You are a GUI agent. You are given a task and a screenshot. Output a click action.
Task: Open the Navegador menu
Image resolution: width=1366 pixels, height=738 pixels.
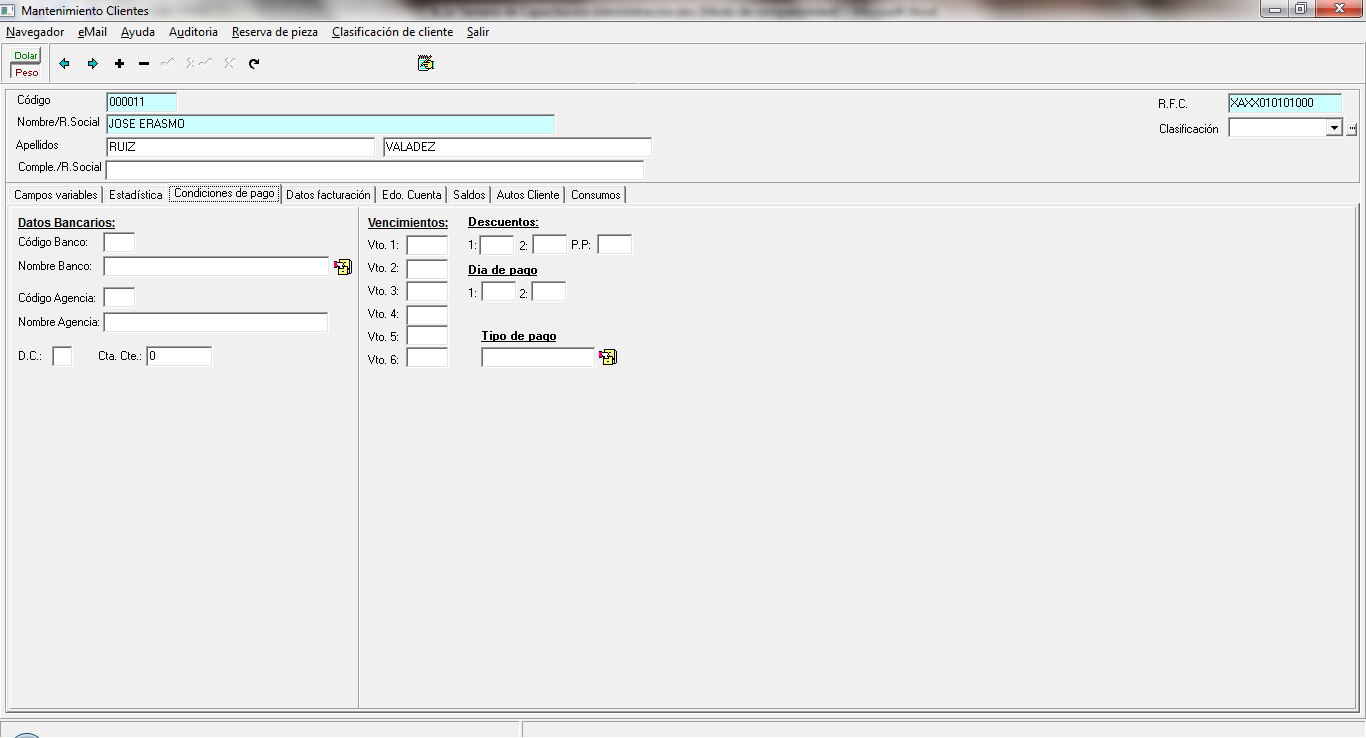[35, 32]
